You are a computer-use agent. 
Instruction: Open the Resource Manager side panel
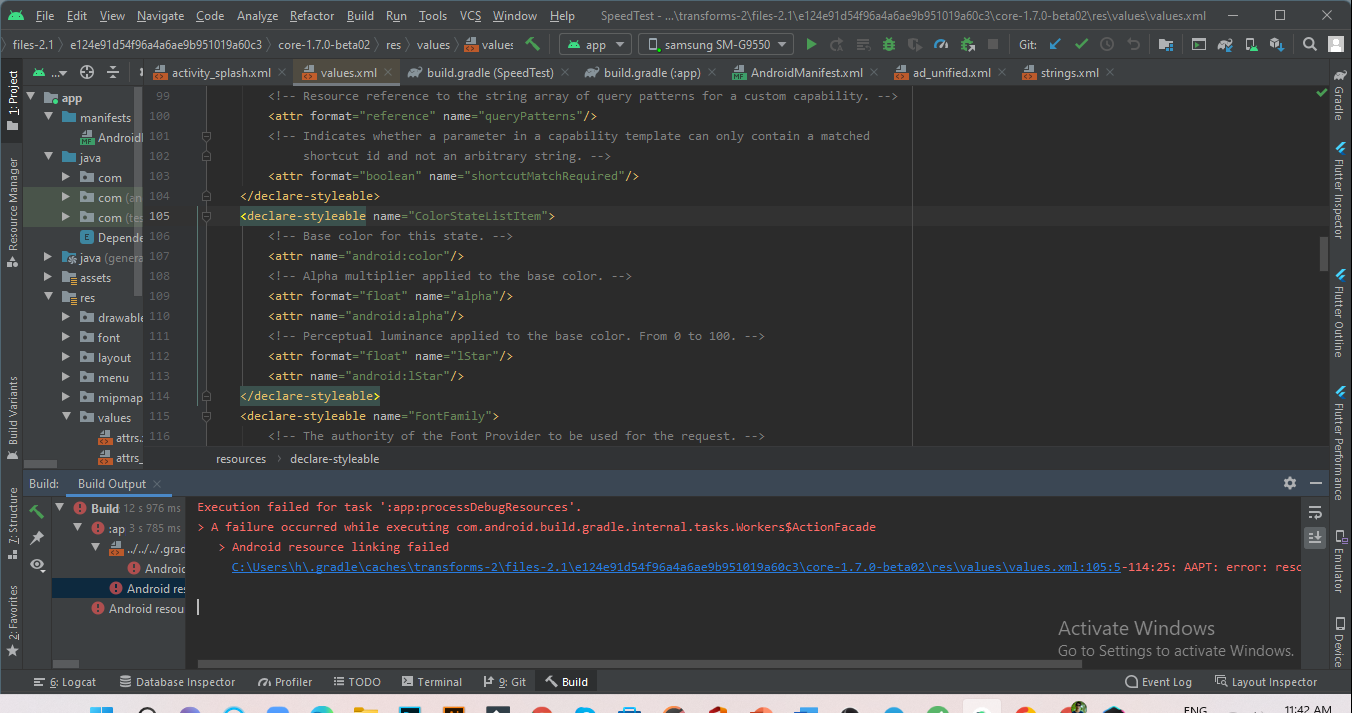(13, 211)
